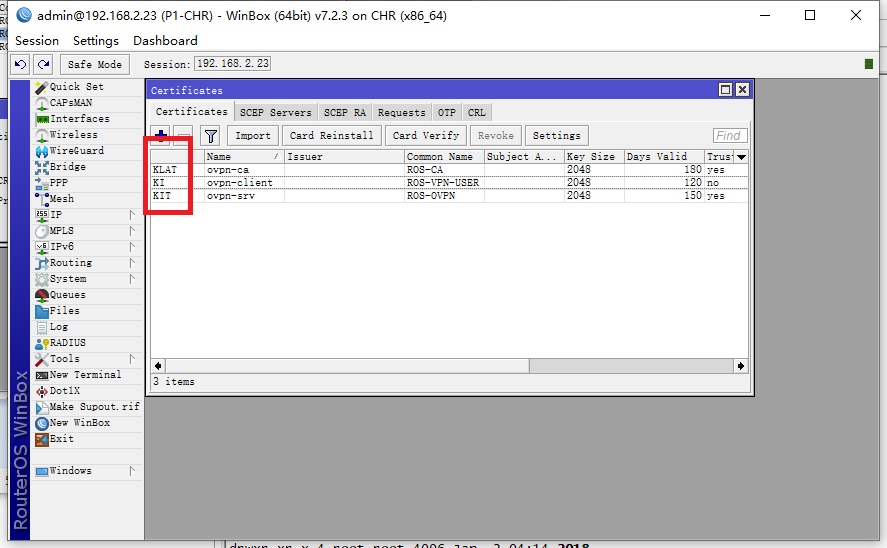887x548 pixels.
Task: Open RADIUS in the sidebar
Action: [67, 343]
